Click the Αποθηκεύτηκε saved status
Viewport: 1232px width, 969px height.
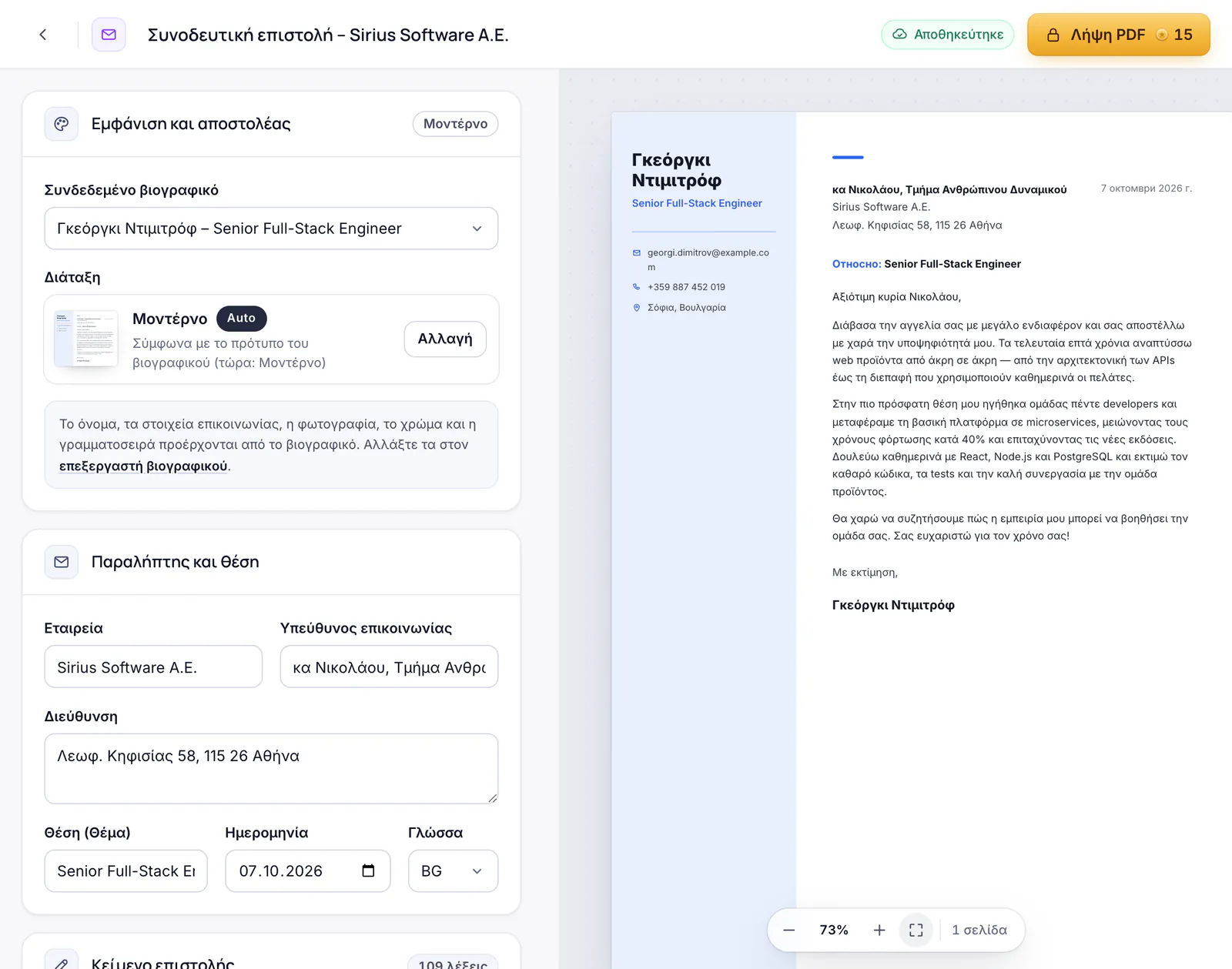(x=948, y=35)
